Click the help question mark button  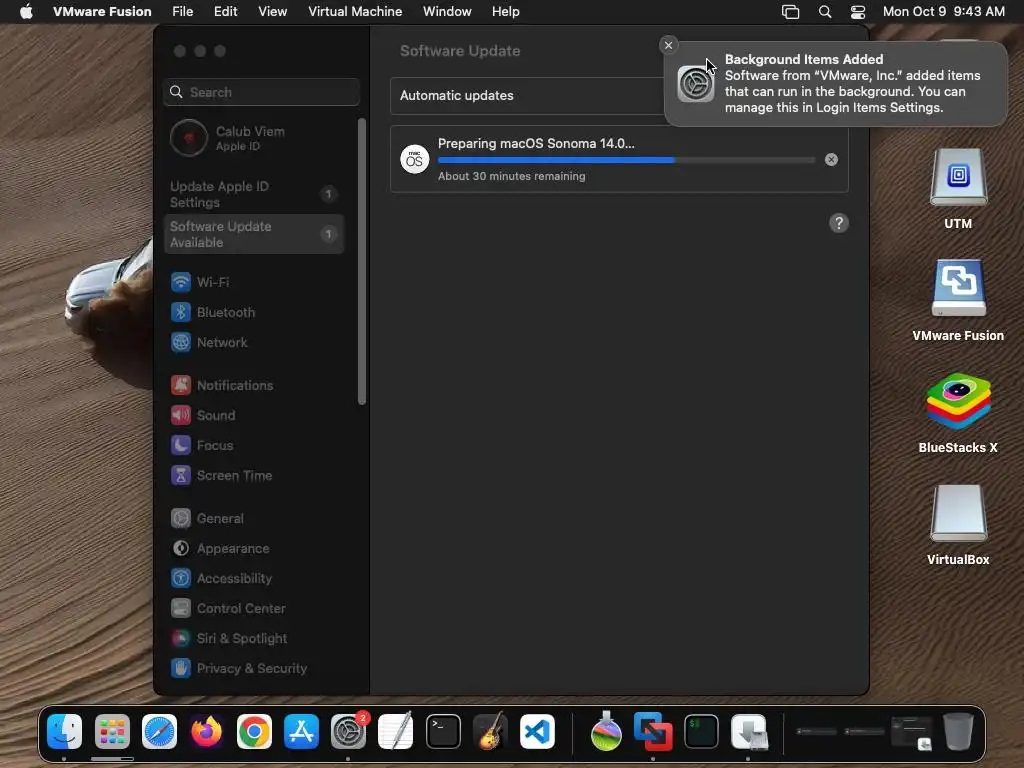[839, 223]
